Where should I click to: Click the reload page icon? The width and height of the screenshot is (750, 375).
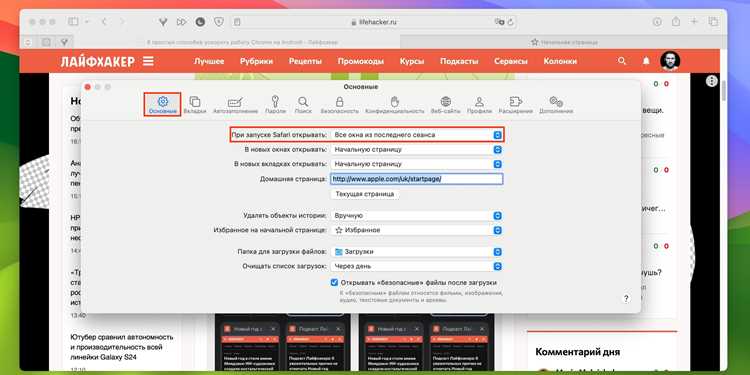(511, 22)
